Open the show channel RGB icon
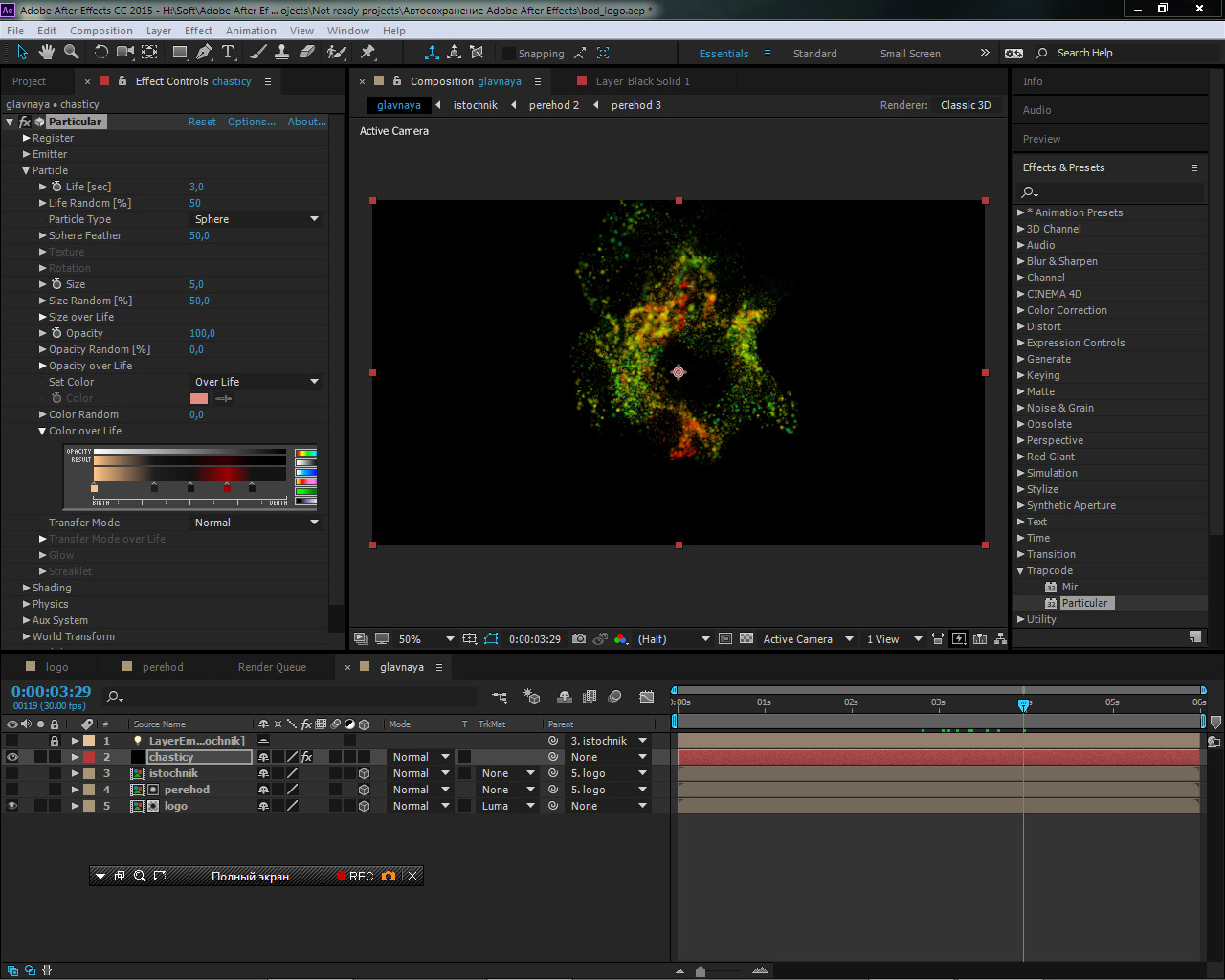The image size is (1225, 980). (x=621, y=638)
